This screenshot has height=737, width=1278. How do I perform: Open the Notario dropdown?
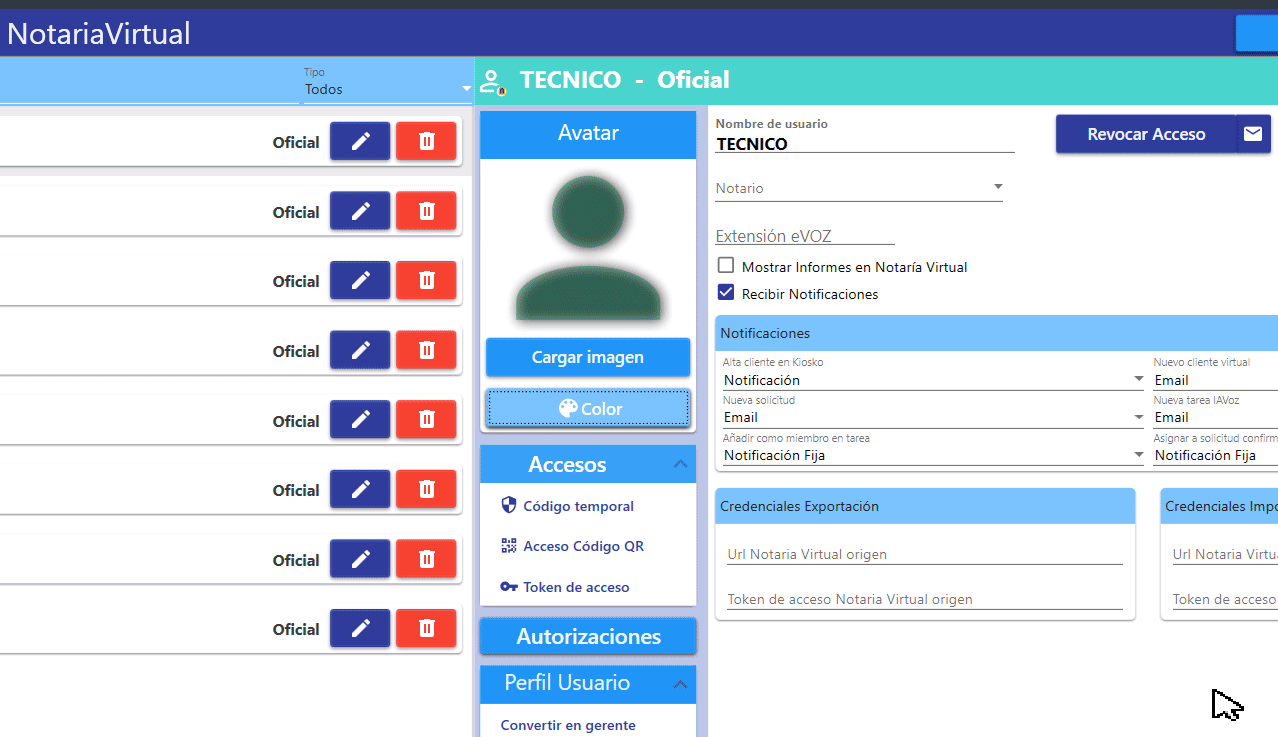click(x=859, y=188)
